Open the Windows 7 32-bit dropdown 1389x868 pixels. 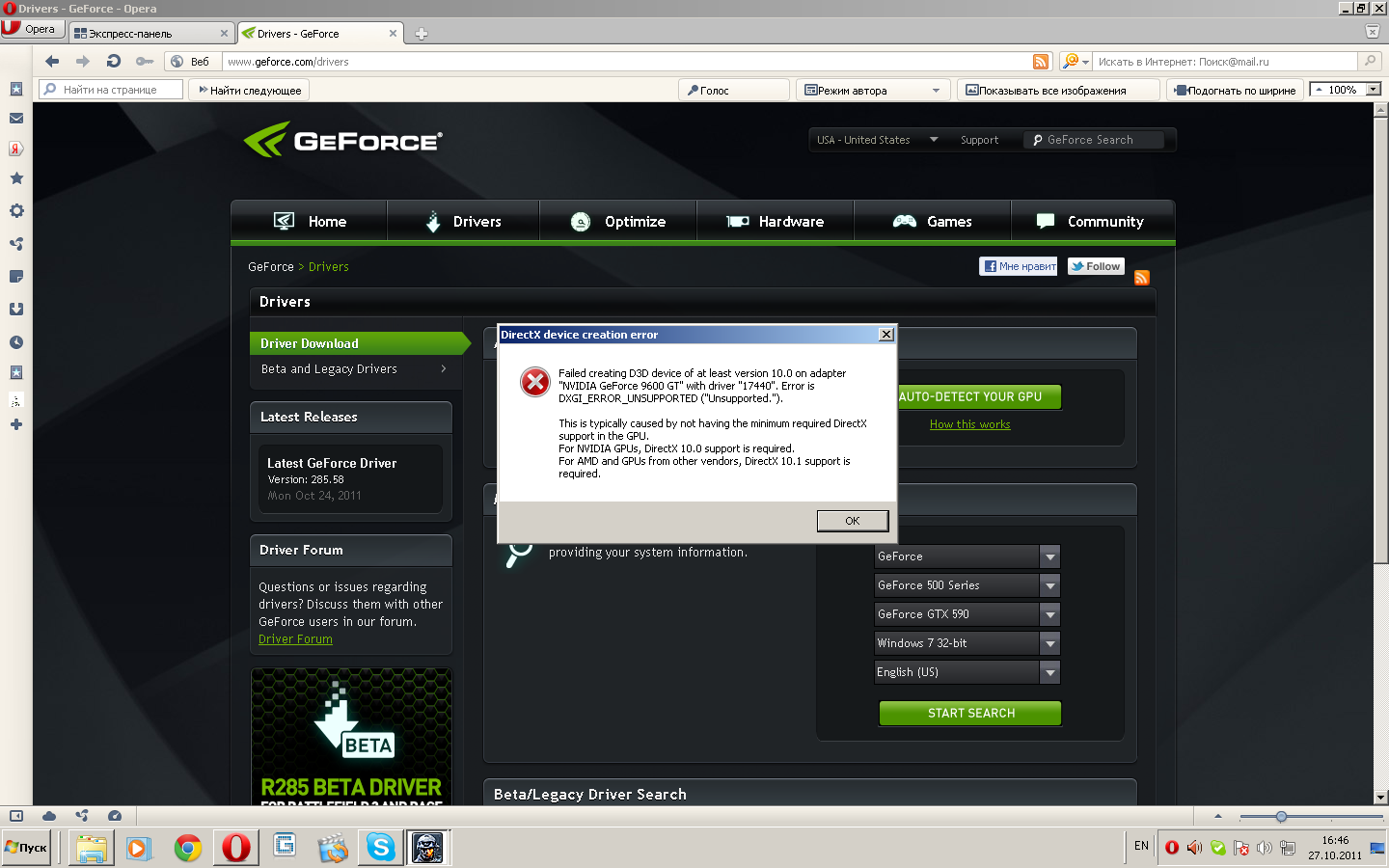[x=967, y=643]
